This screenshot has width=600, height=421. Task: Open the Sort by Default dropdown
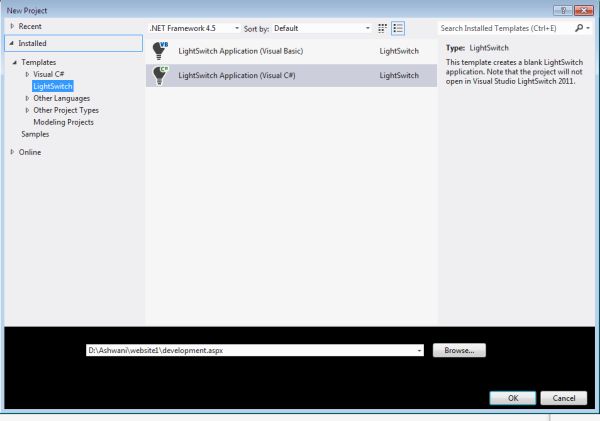(322, 28)
